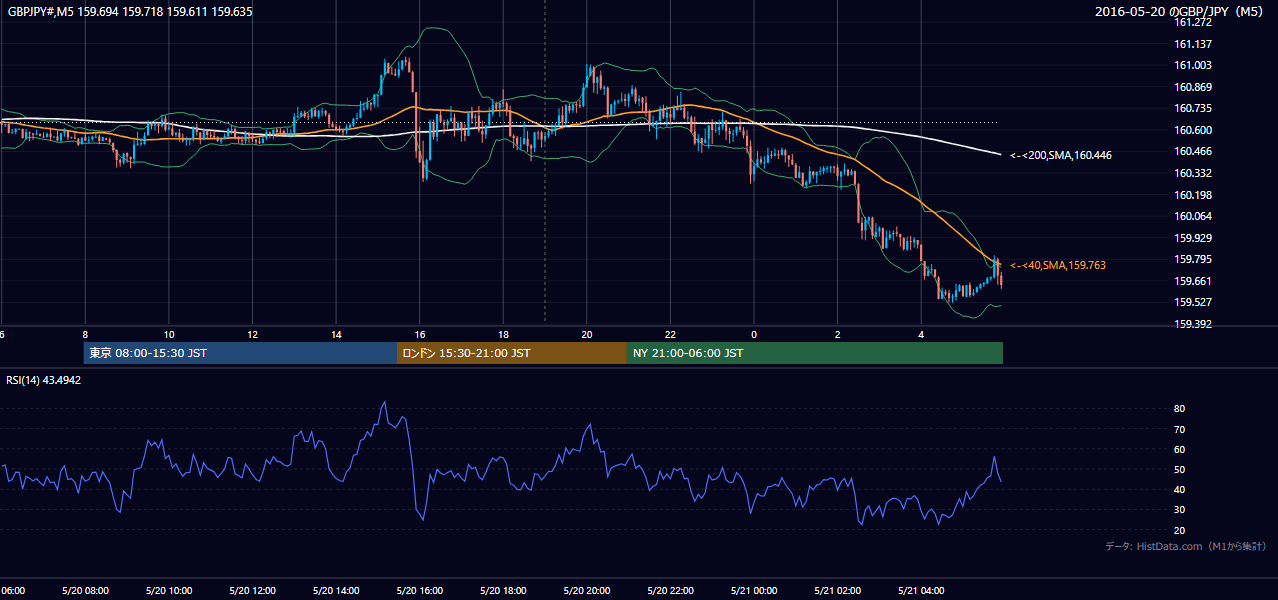
Task: Click price axis value 159.392
Action: click(x=1193, y=324)
